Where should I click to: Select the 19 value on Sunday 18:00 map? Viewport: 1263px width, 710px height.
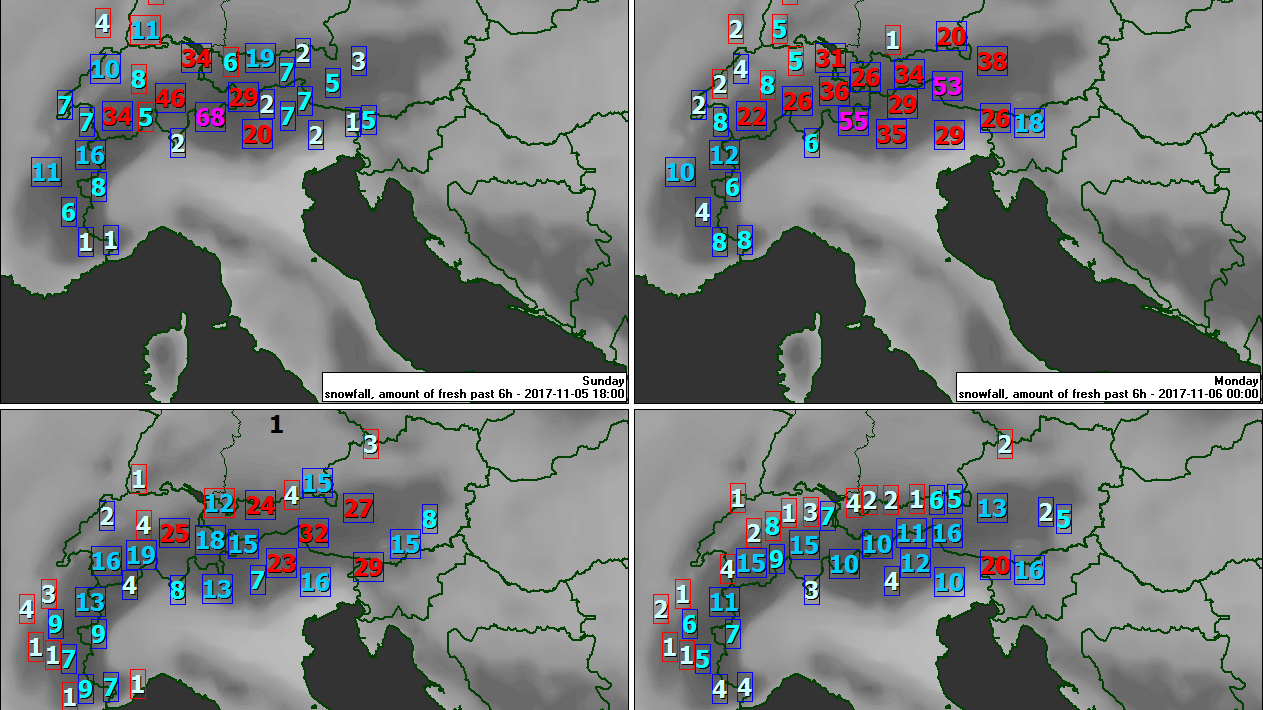tap(260, 58)
